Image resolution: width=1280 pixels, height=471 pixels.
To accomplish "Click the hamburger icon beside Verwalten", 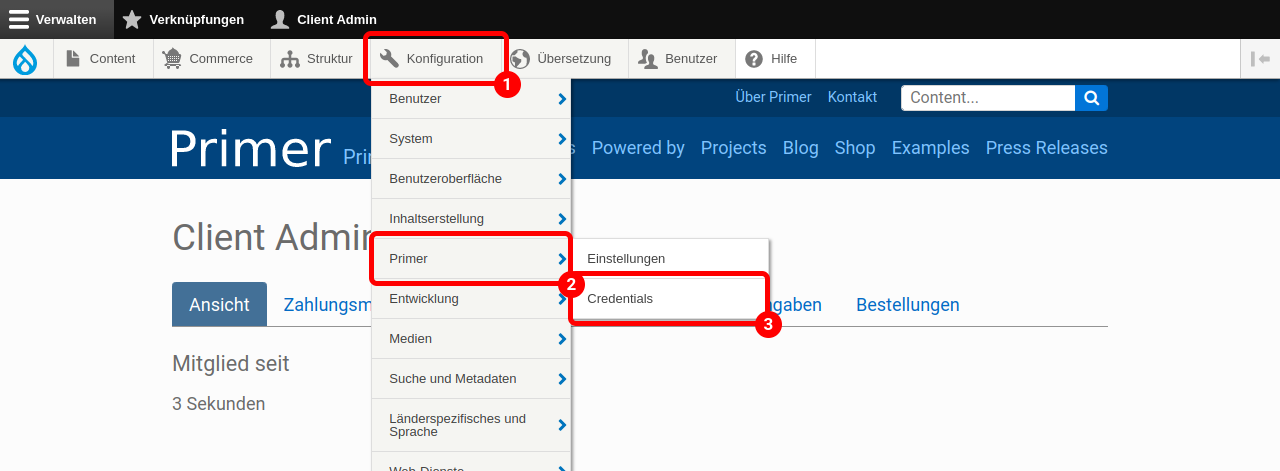I will [19, 19].
